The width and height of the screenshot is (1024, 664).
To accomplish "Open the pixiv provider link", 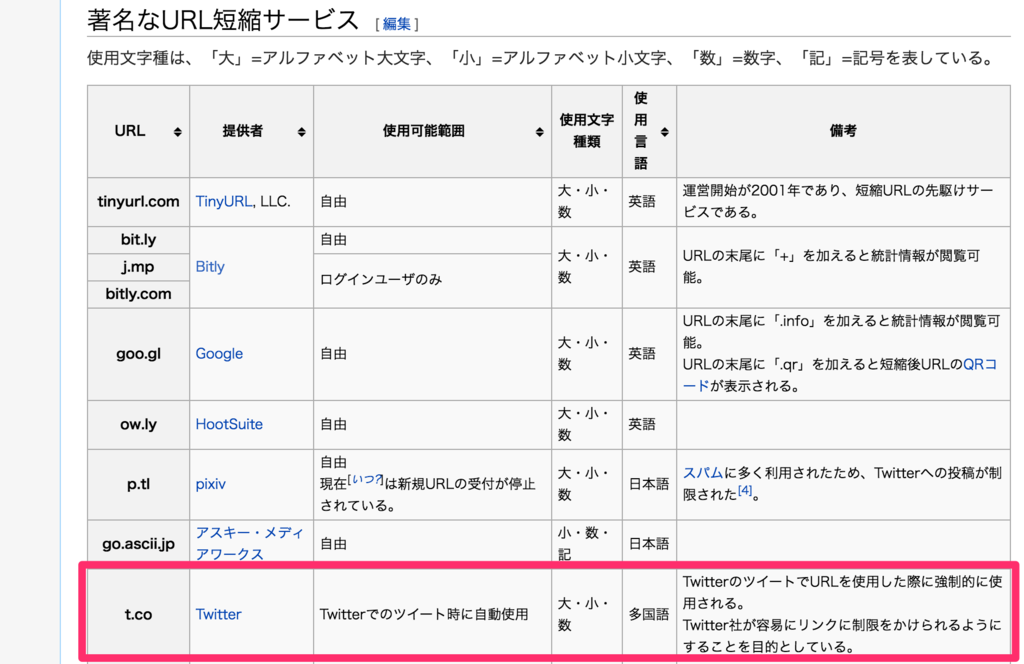I will tap(210, 484).
